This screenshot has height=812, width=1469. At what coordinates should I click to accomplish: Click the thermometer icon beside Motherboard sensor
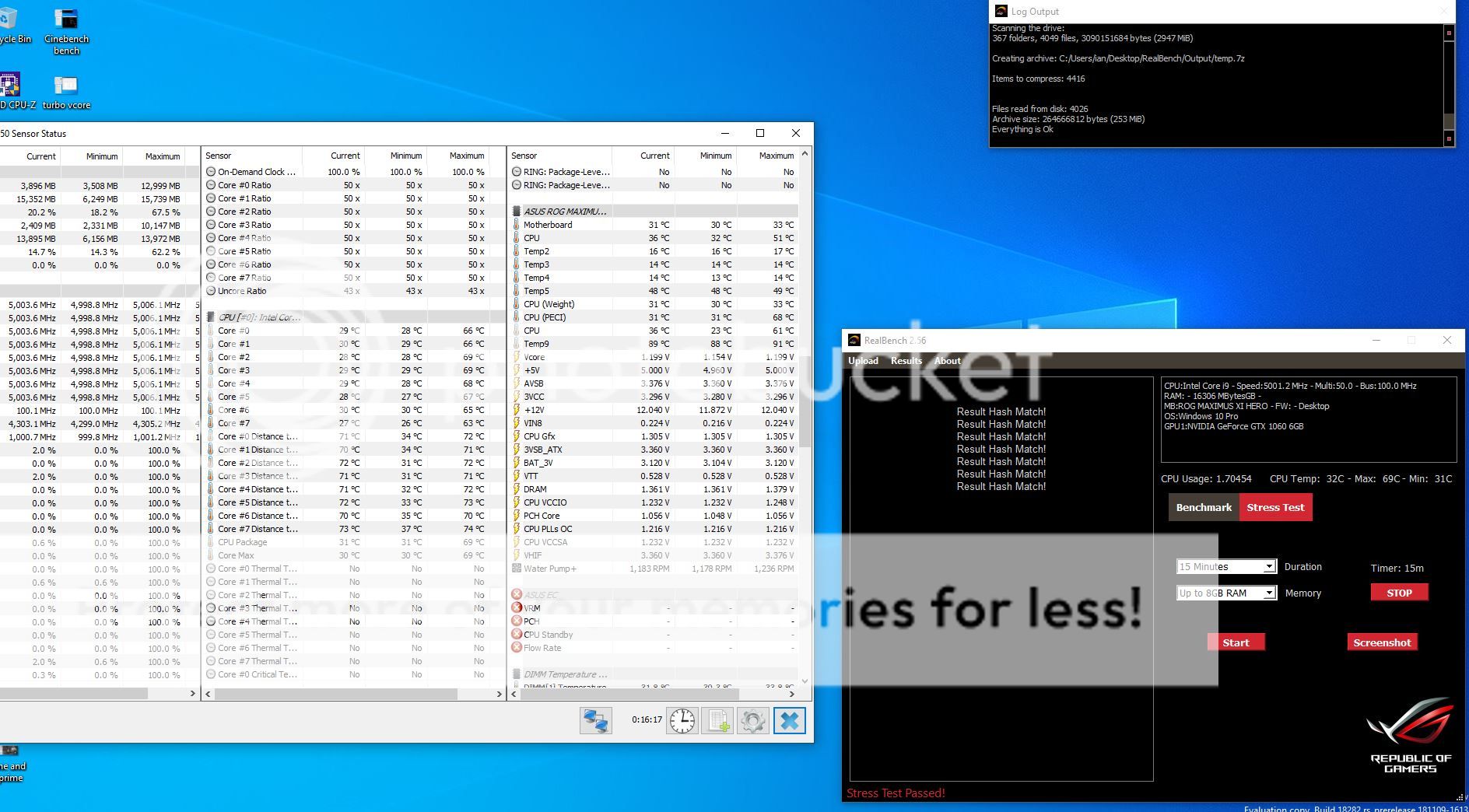pos(517,225)
